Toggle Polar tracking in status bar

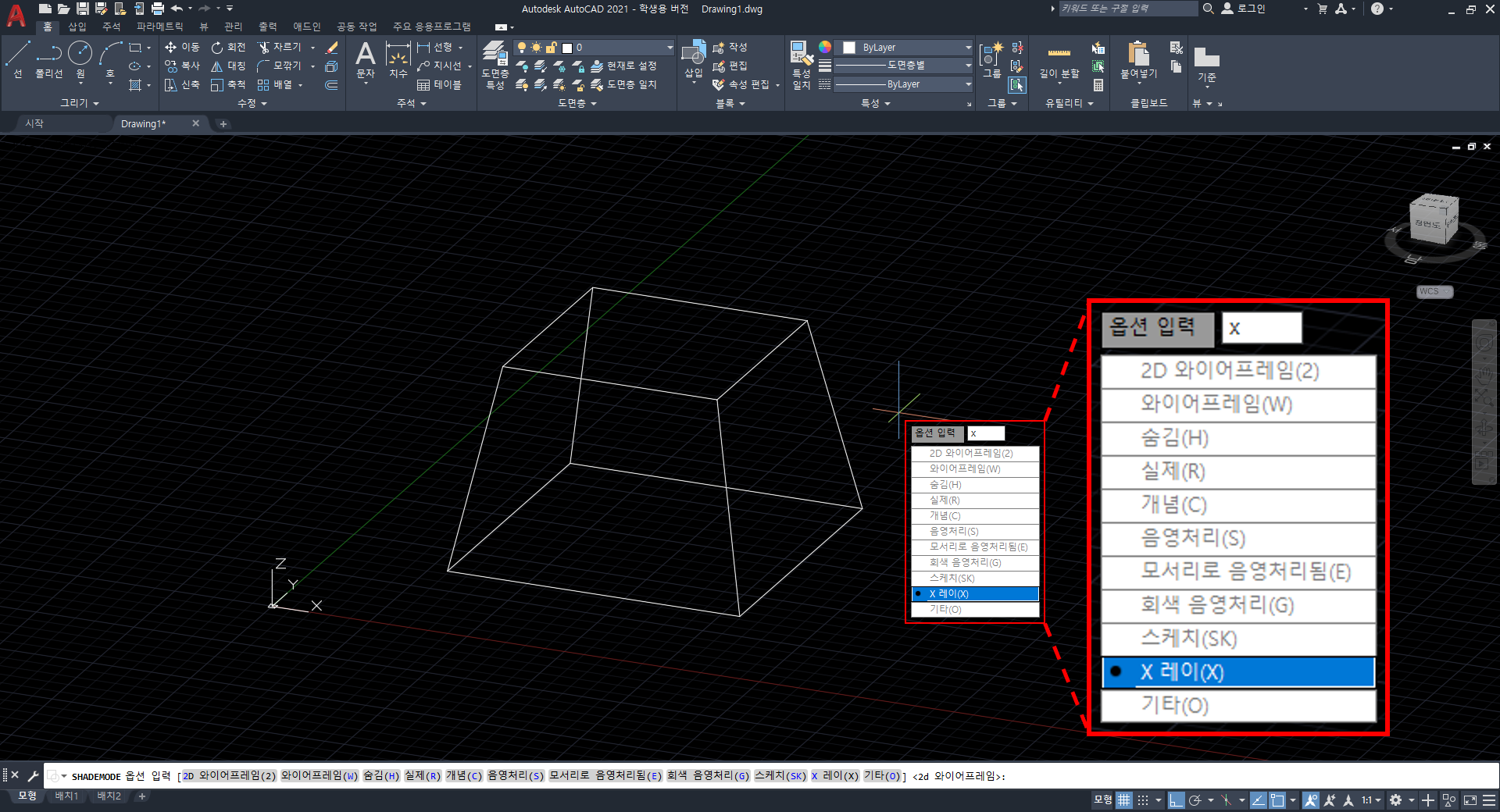1195,800
